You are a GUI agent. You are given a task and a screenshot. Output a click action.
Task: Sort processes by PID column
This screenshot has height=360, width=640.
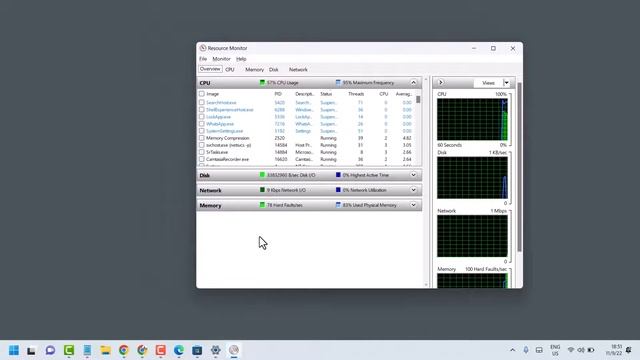(x=278, y=94)
